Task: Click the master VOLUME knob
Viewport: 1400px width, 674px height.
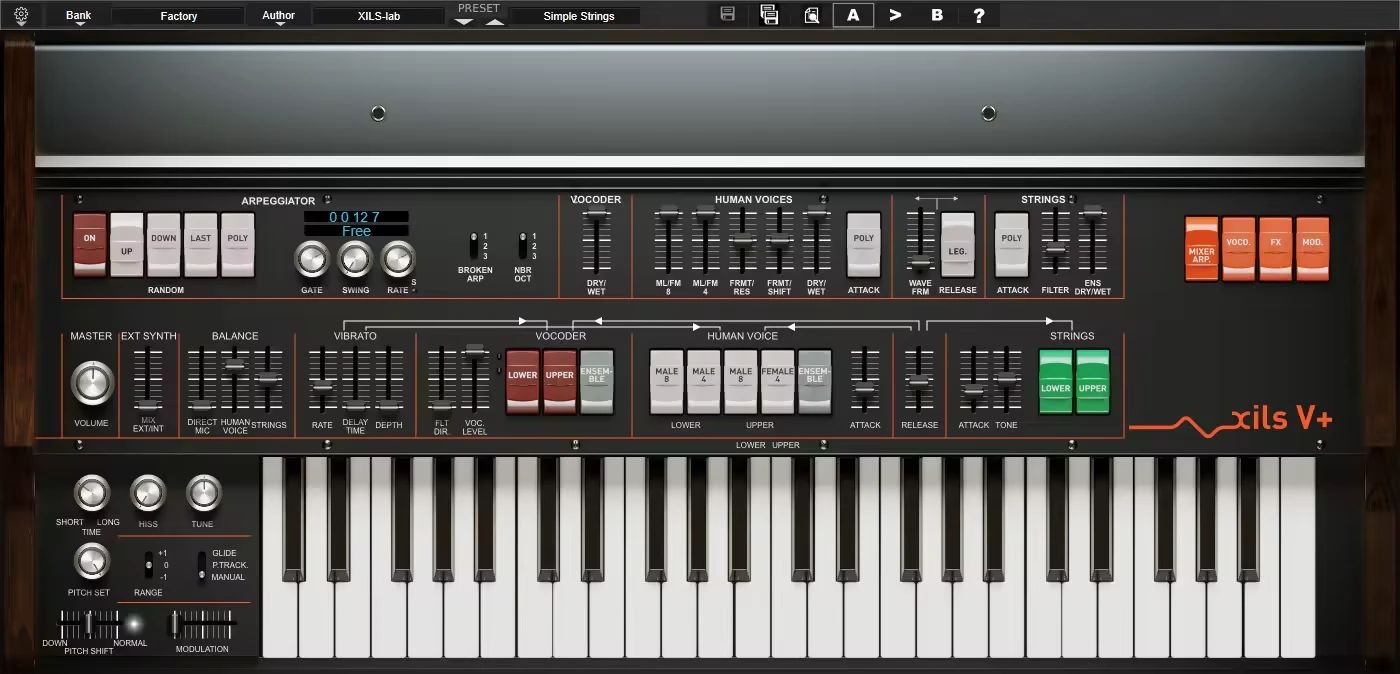Action: pos(92,383)
